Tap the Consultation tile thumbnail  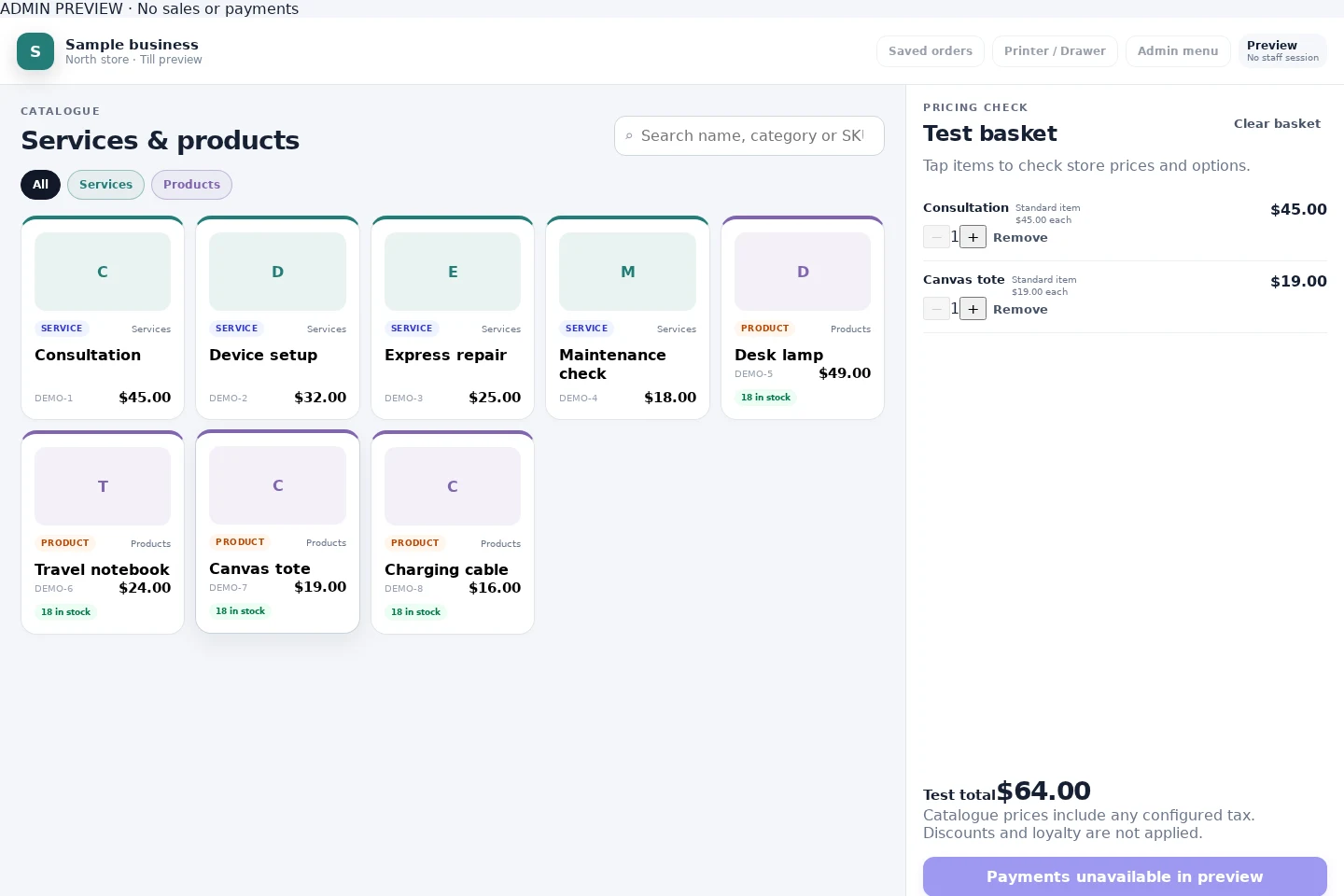(103, 272)
